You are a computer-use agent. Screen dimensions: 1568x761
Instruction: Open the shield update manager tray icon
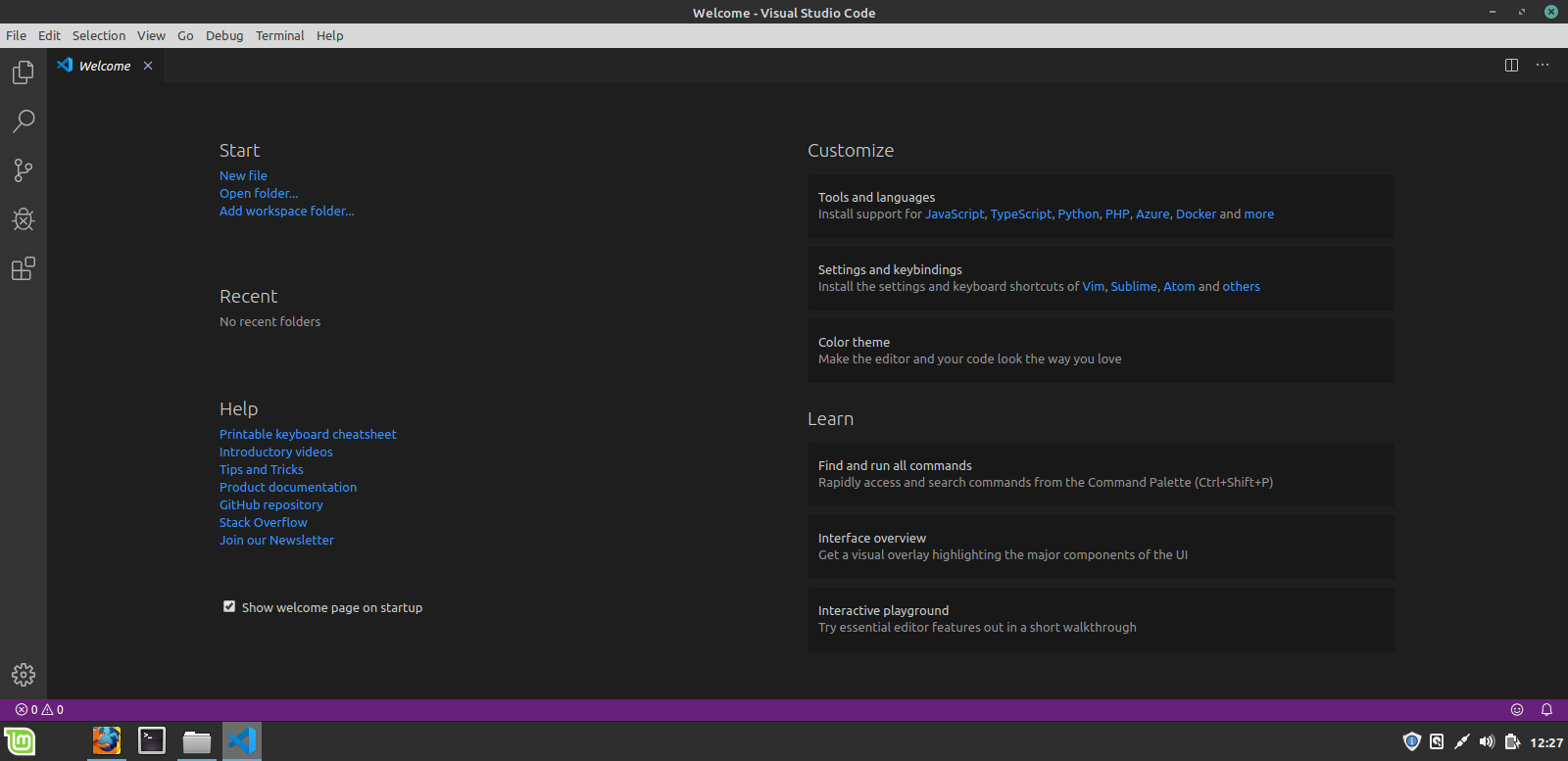pos(1411,741)
